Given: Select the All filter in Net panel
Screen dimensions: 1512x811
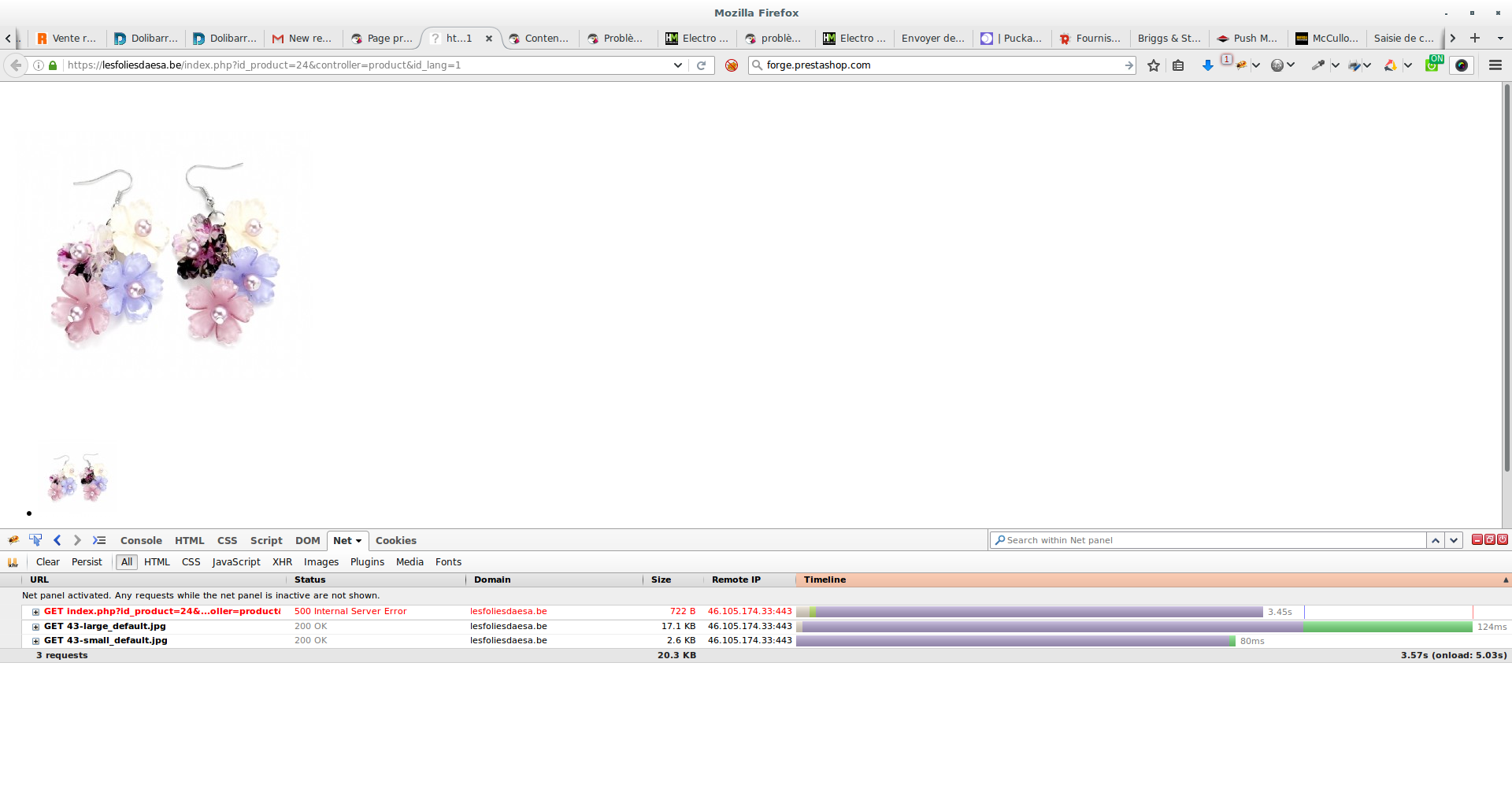Looking at the screenshot, I should click(x=127, y=562).
